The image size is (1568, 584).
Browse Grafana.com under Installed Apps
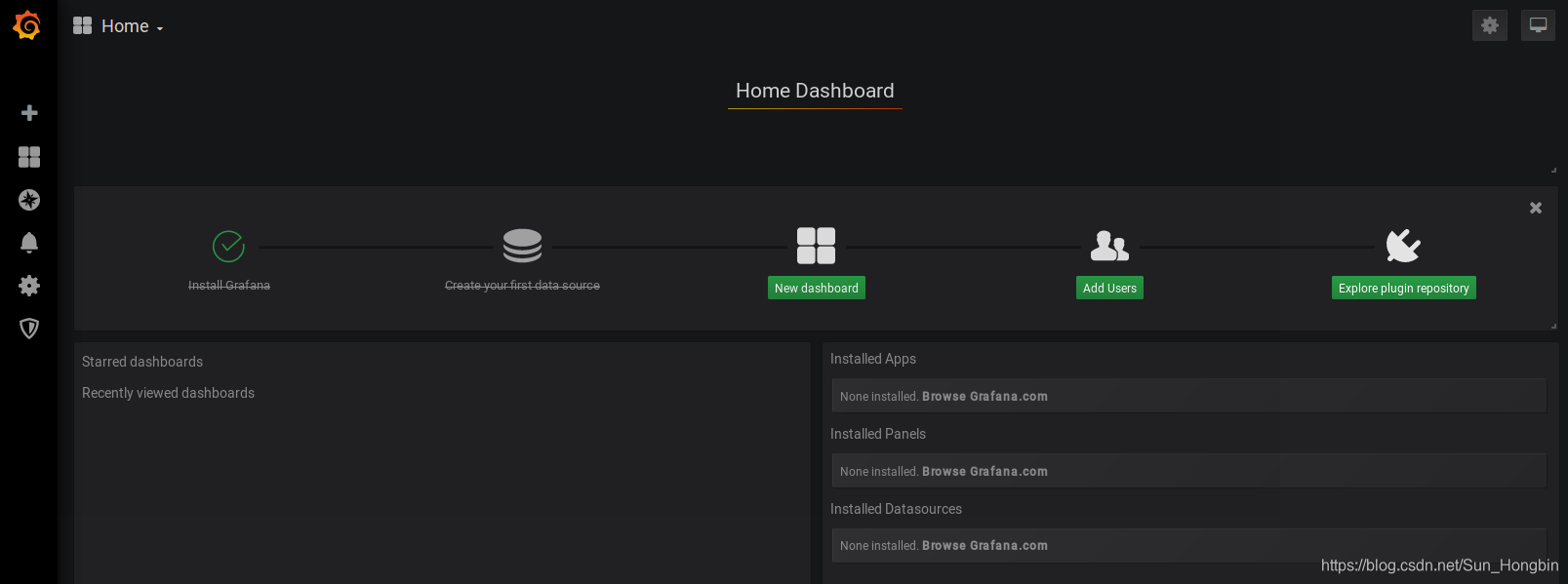(985, 397)
